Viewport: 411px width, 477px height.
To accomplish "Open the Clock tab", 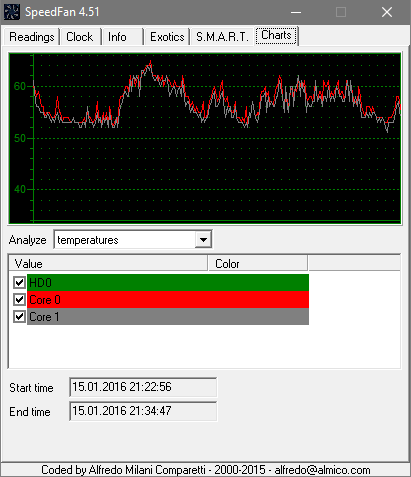I will pyautogui.click(x=80, y=37).
